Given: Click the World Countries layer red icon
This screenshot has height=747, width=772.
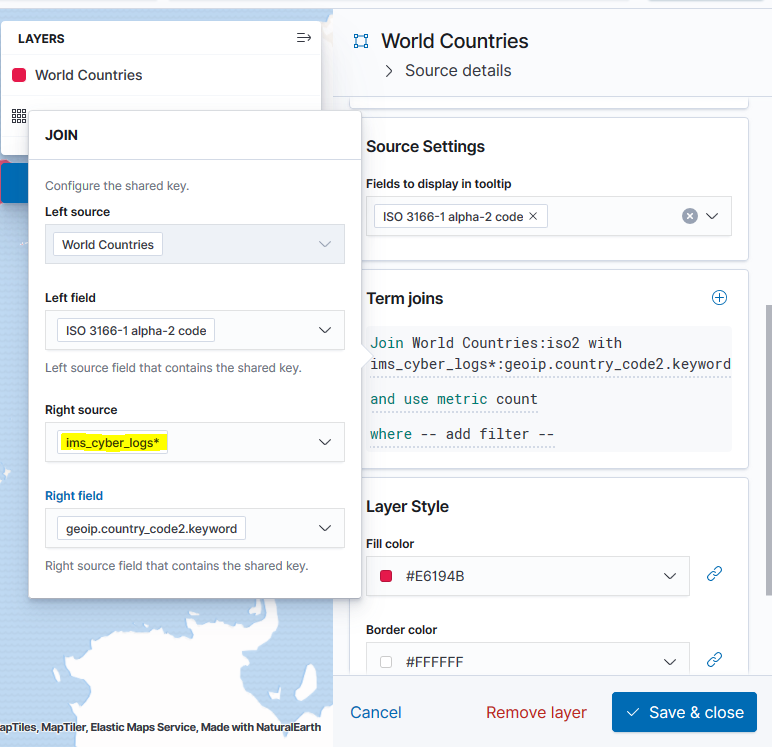Looking at the screenshot, I should (x=19, y=75).
